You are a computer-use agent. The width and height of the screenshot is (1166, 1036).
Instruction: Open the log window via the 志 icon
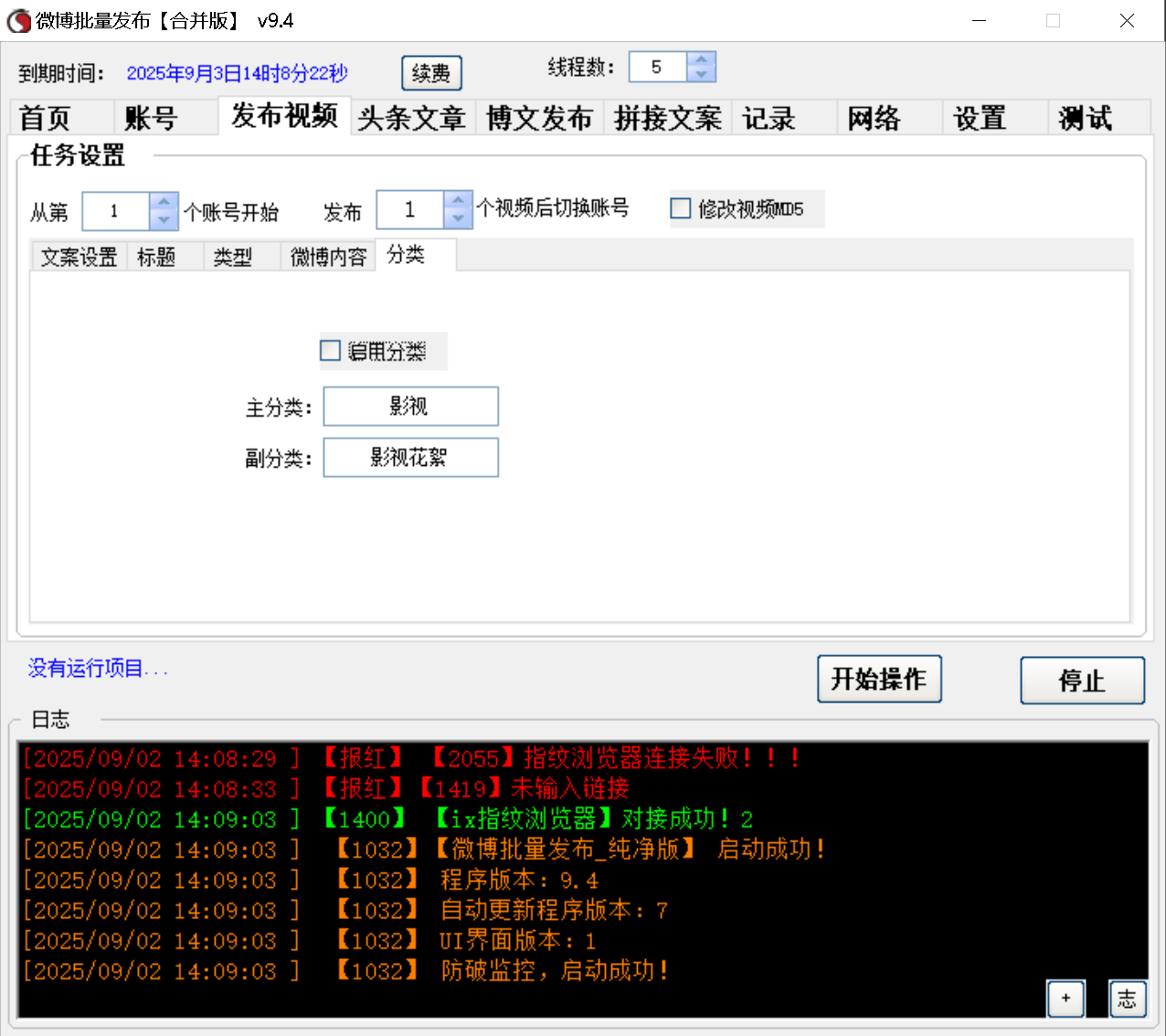(1127, 999)
